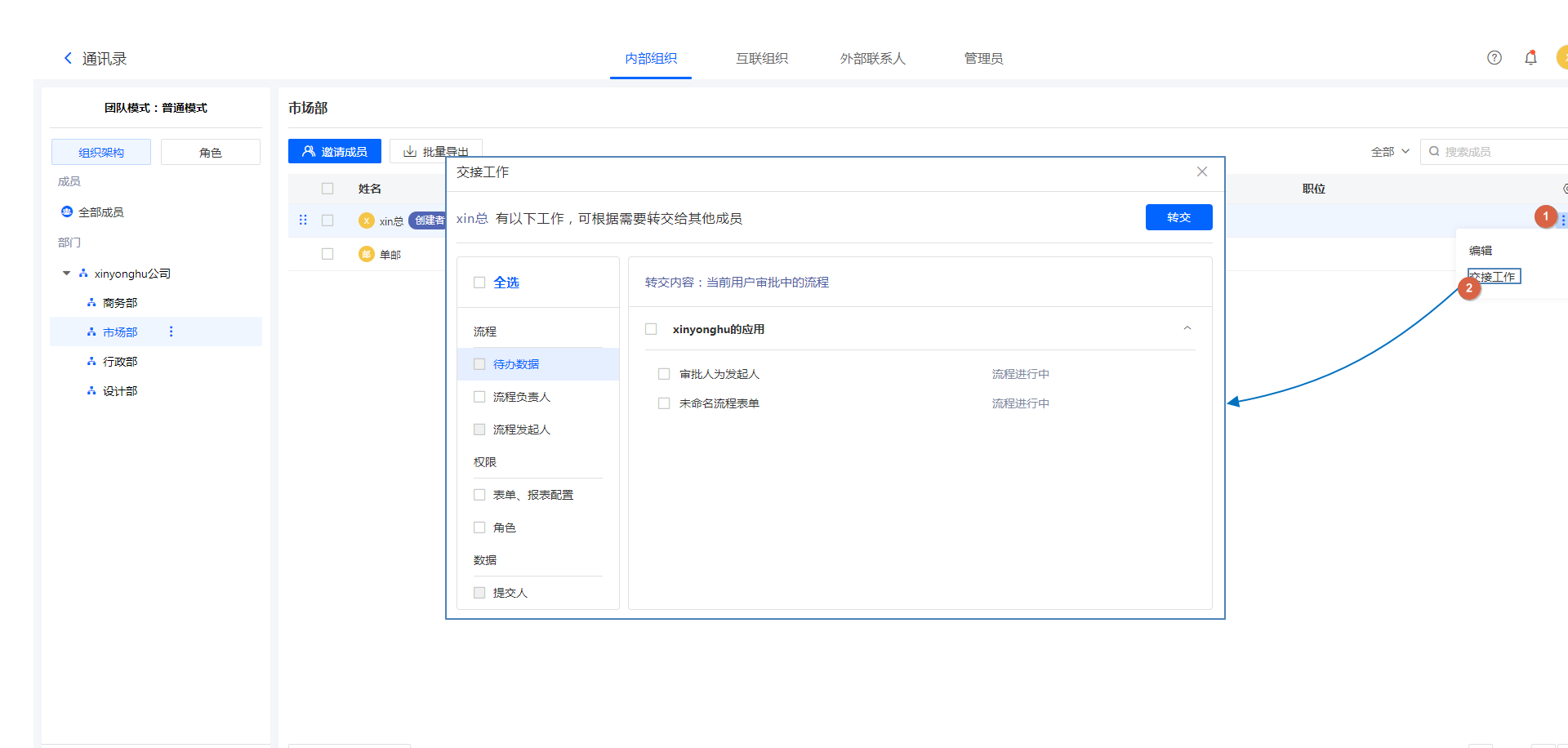The image size is (1568, 748).
Task: Tick the 流程负责人 checkbox
Action: click(x=479, y=397)
